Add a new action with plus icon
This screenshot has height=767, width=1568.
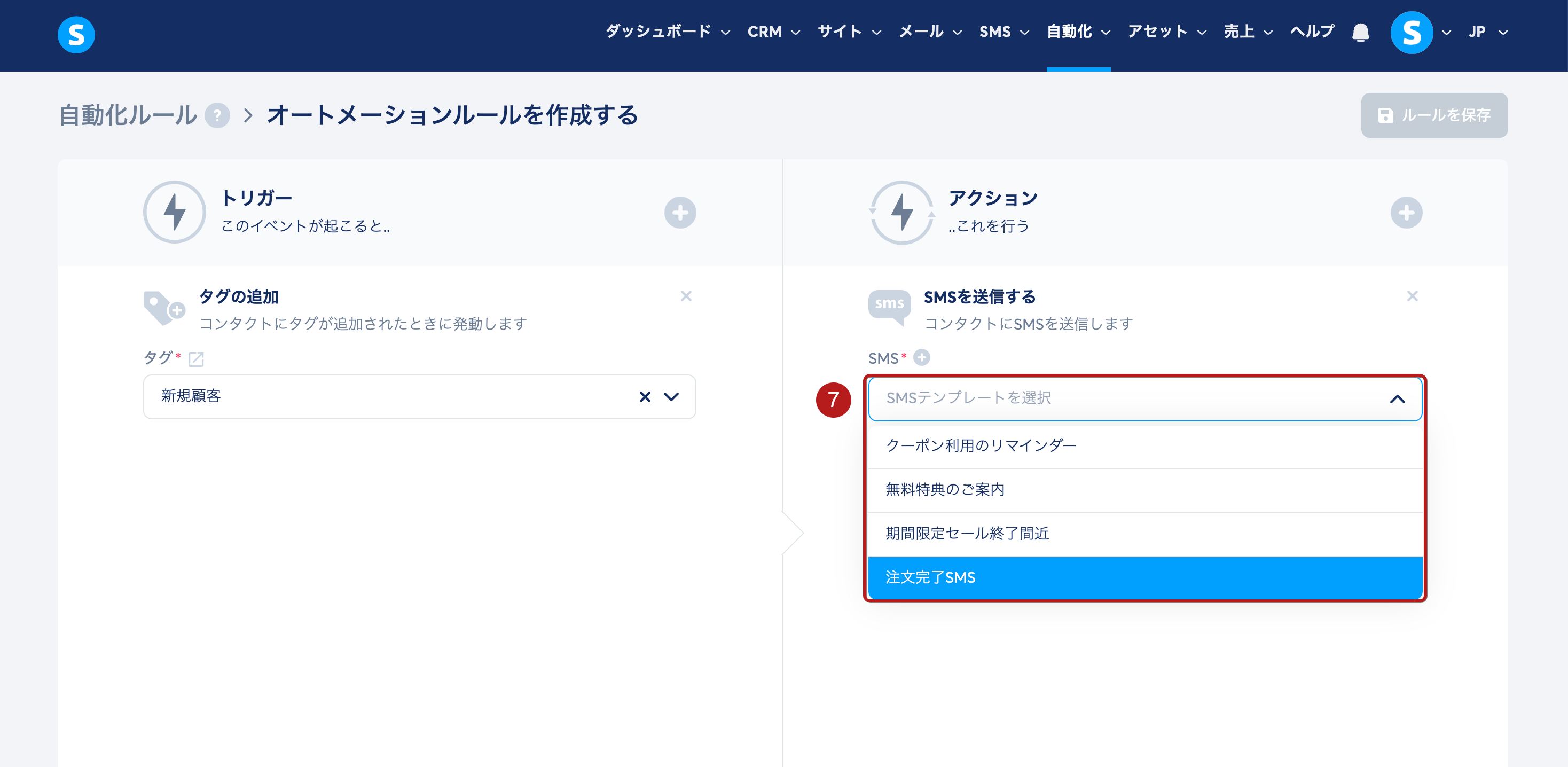coord(1406,213)
